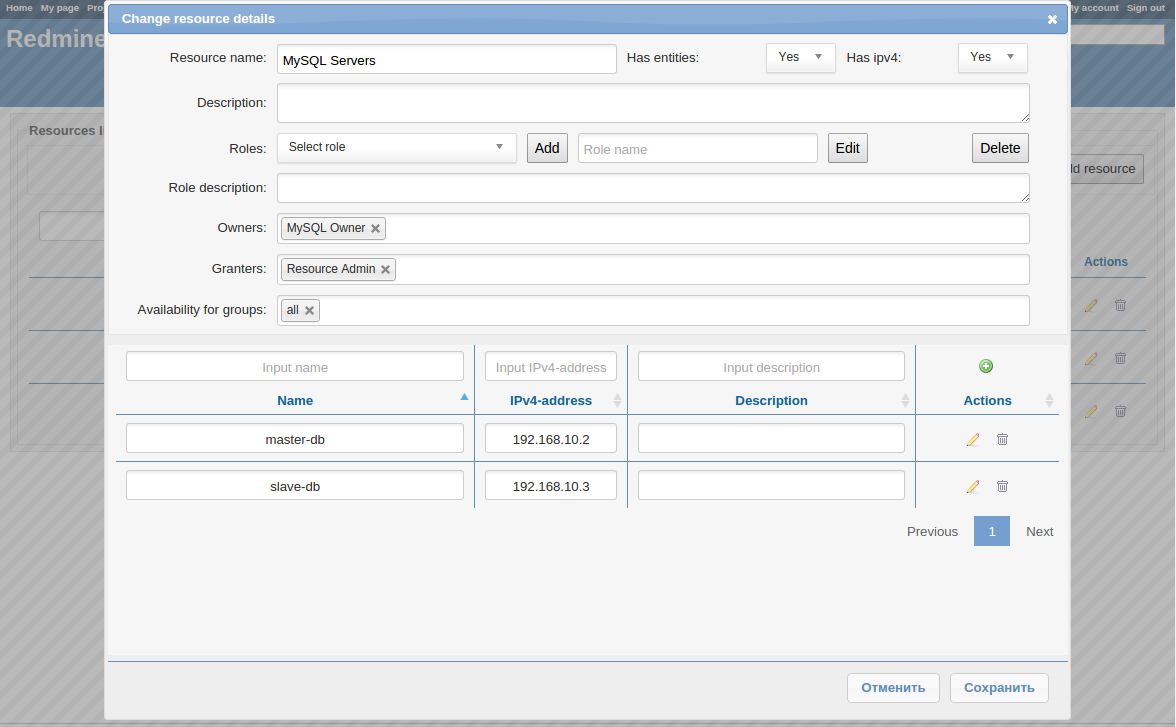Screen dimensions: 1176x727
Task: Click the slave-db name cell
Action: click(295, 485)
